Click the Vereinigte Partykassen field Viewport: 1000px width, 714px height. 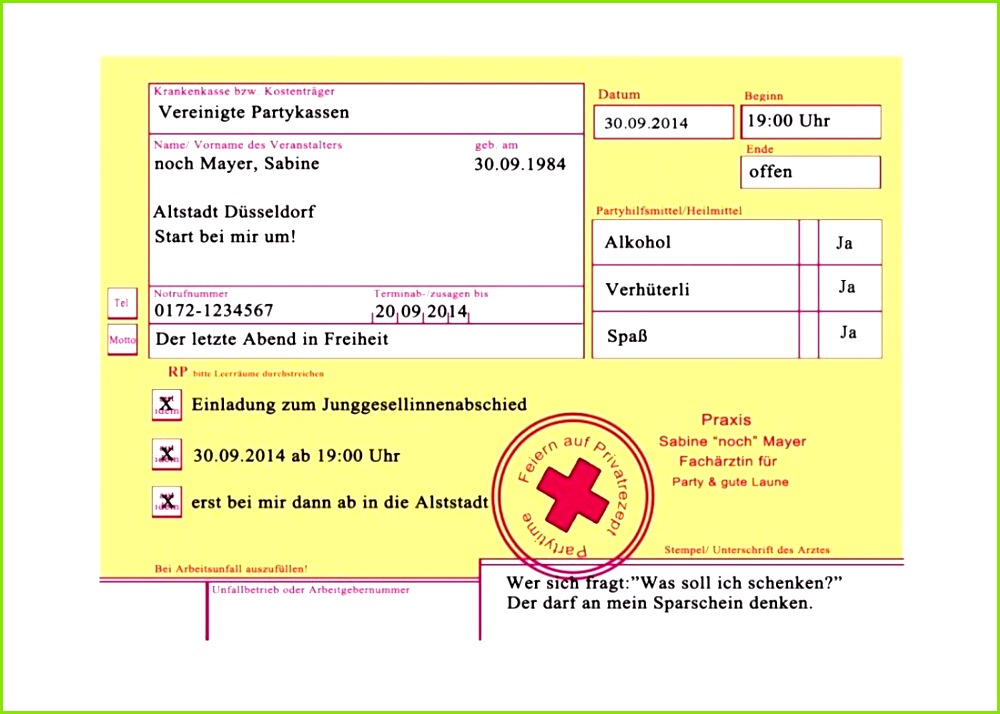(366, 113)
